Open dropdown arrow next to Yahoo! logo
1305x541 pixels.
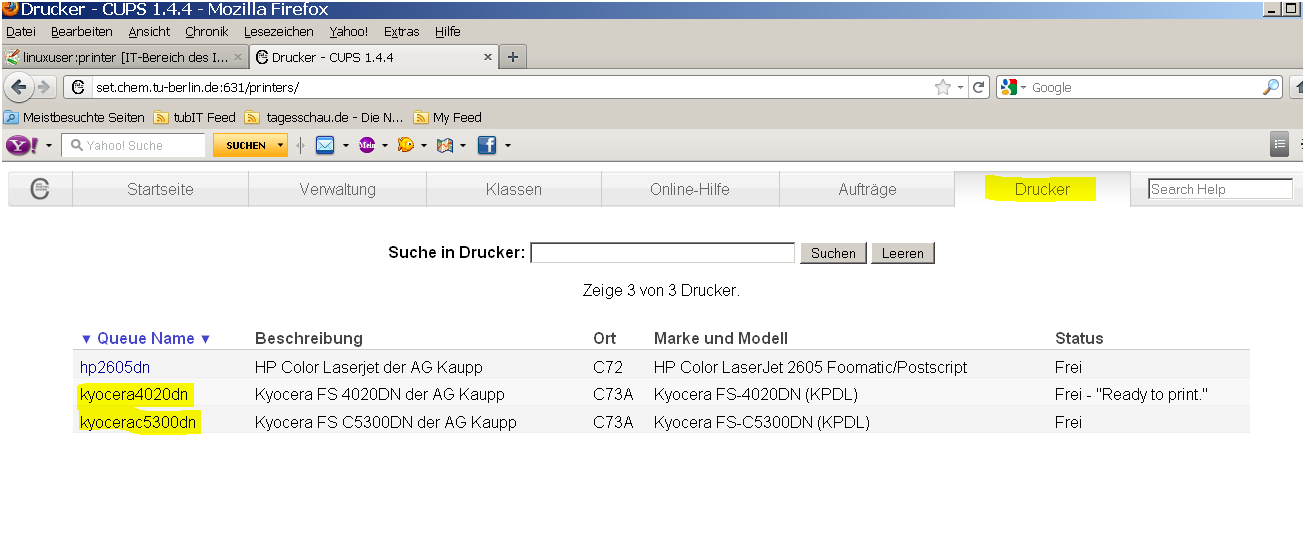coord(49,146)
